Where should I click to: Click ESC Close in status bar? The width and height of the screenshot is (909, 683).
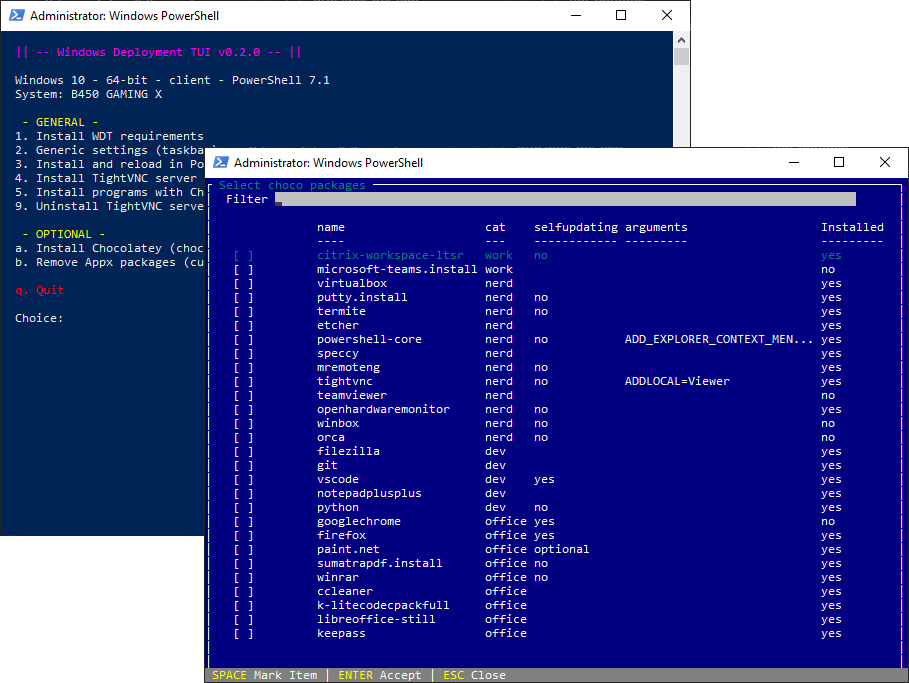(474, 675)
